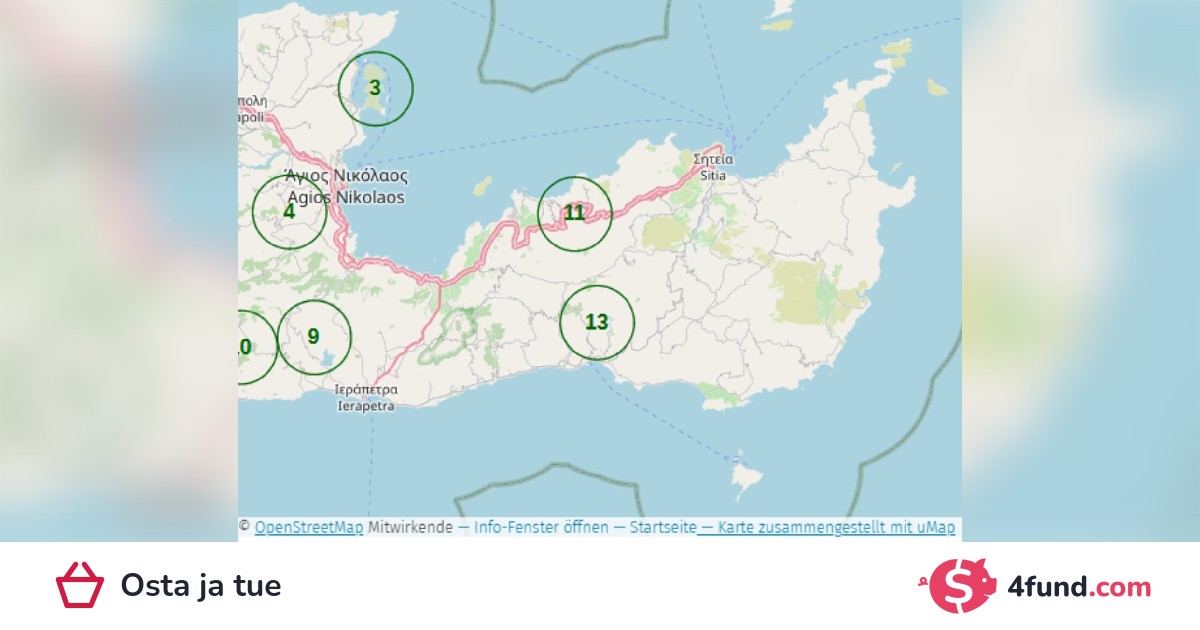1200x630 pixels.
Task: Click the small island south of the coast
Action: pyautogui.click(x=746, y=479)
